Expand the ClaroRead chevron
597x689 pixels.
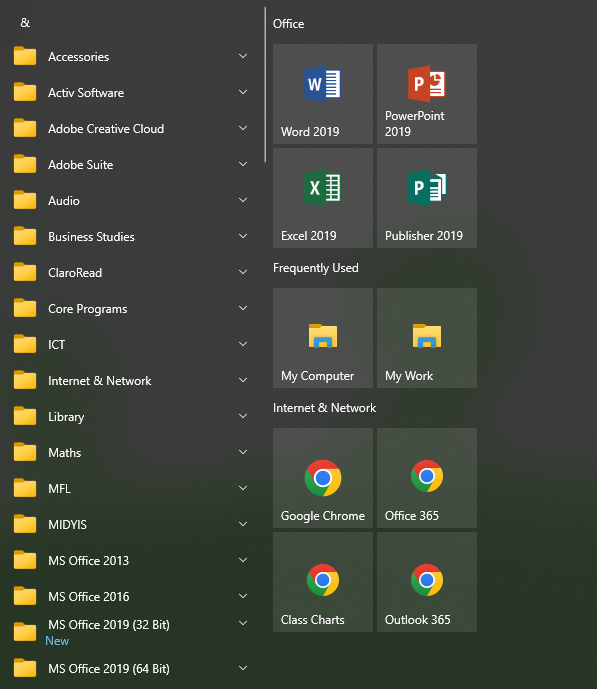pyautogui.click(x=243, y=272)
